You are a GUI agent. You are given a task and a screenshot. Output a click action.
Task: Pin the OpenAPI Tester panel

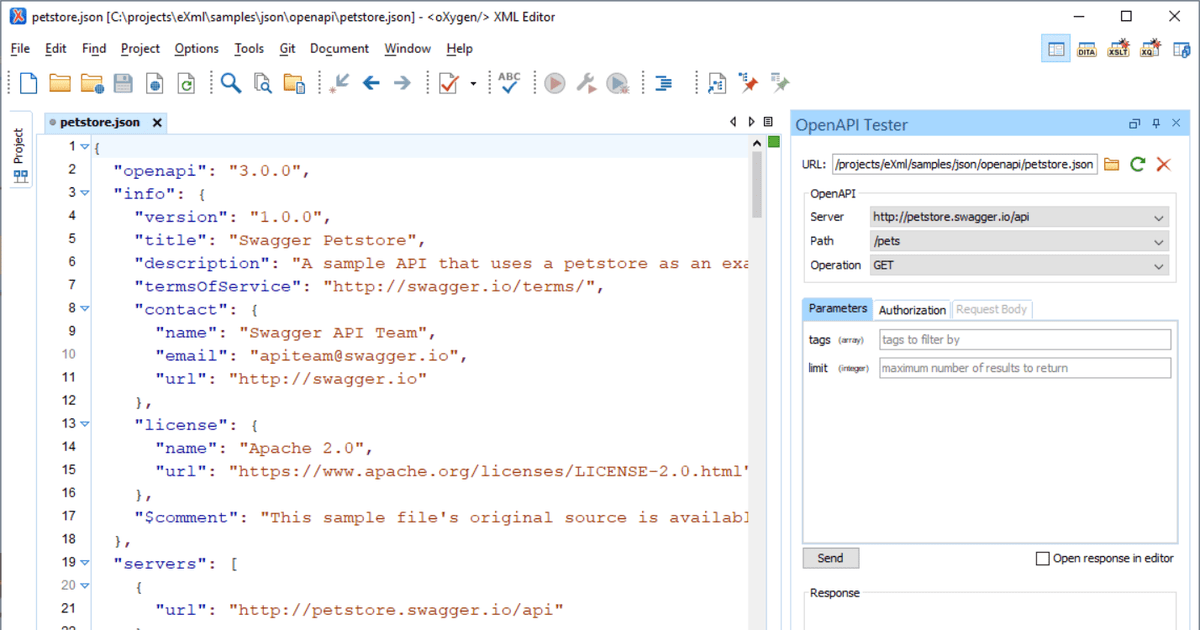(1152, 123)
